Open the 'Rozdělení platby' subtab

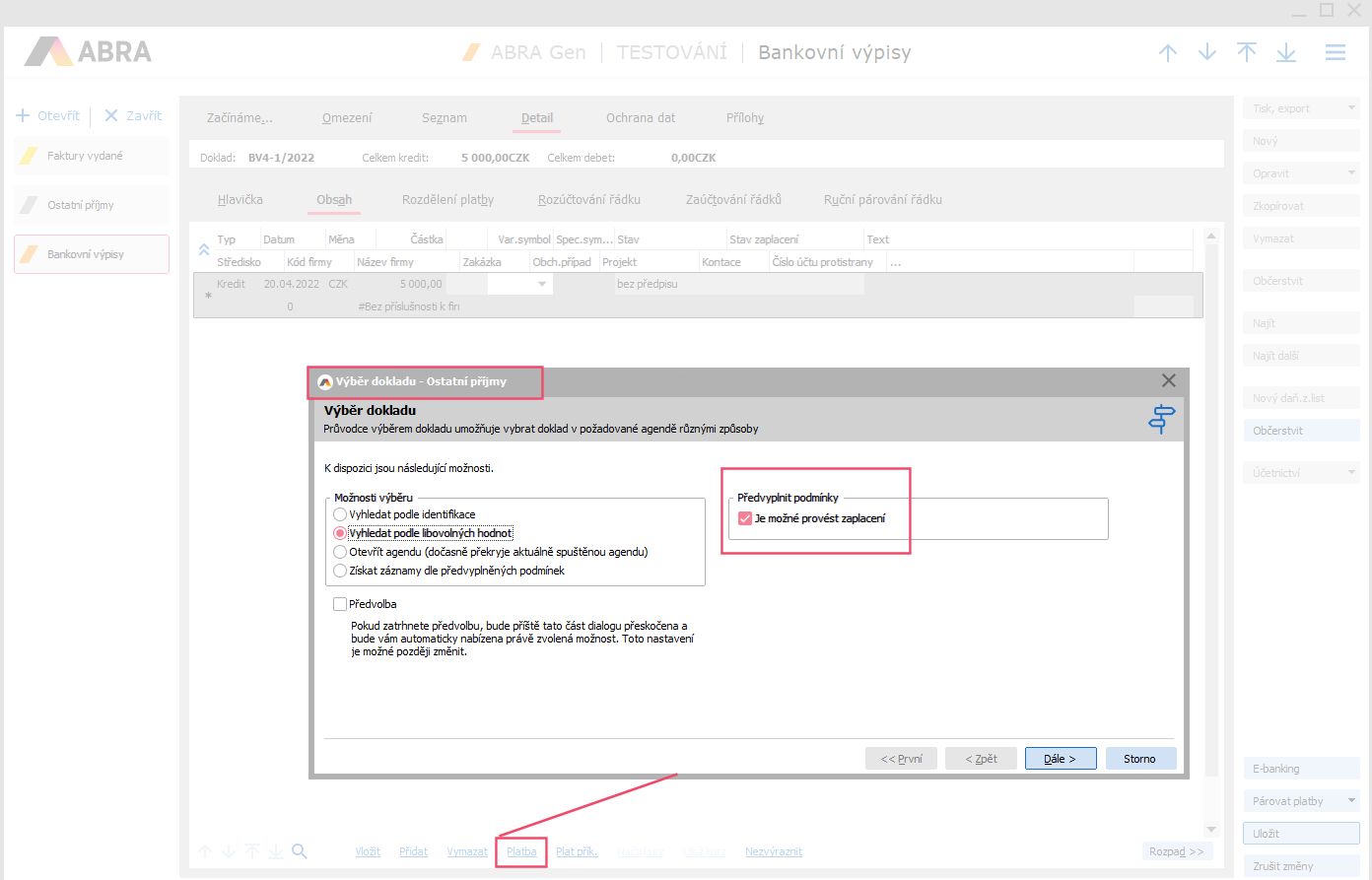coord(447,200)
